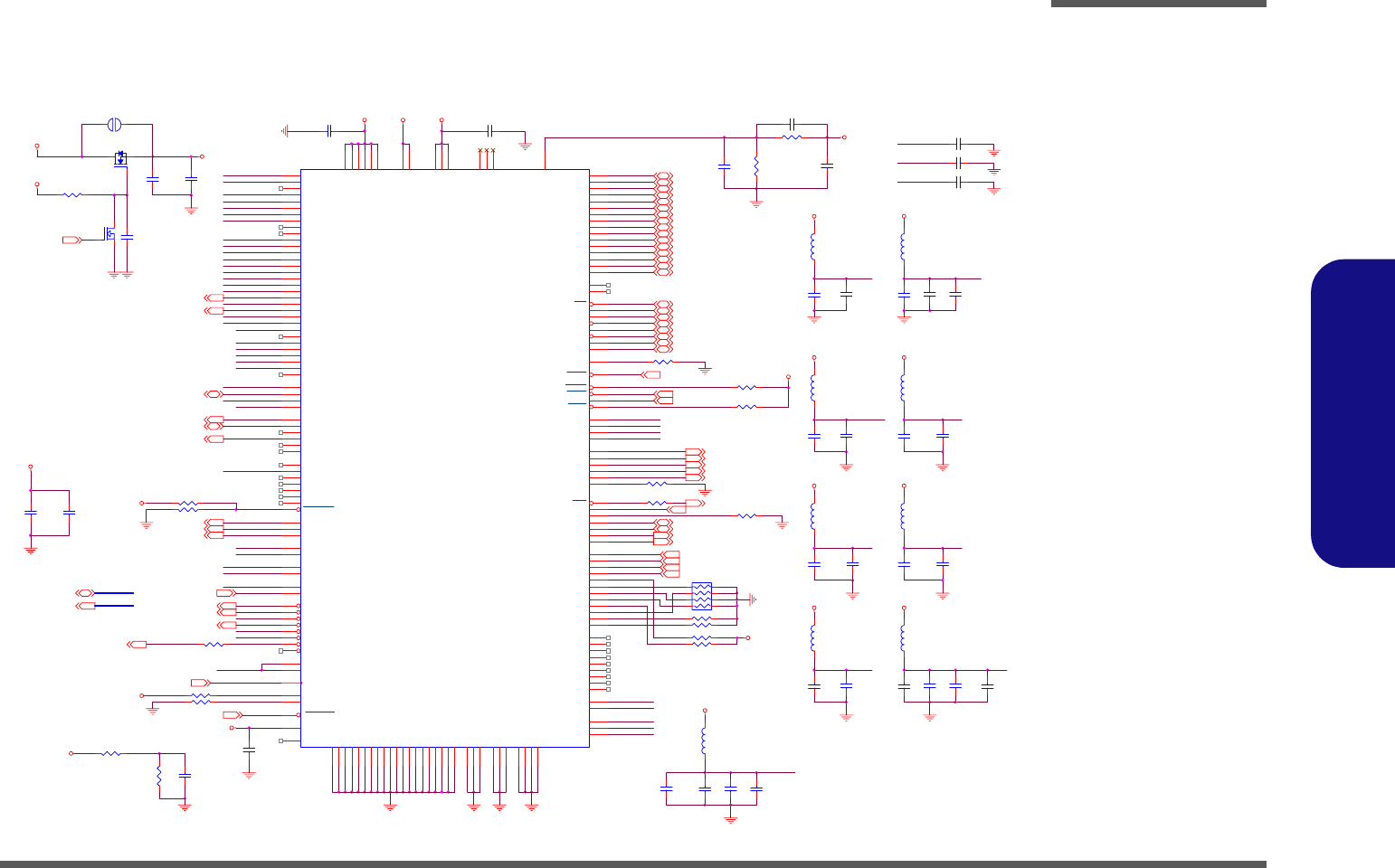This screenshot has height=868, width=1395.
Task: Select the three X no-connect marks
Action: click(x=486, y=150)
